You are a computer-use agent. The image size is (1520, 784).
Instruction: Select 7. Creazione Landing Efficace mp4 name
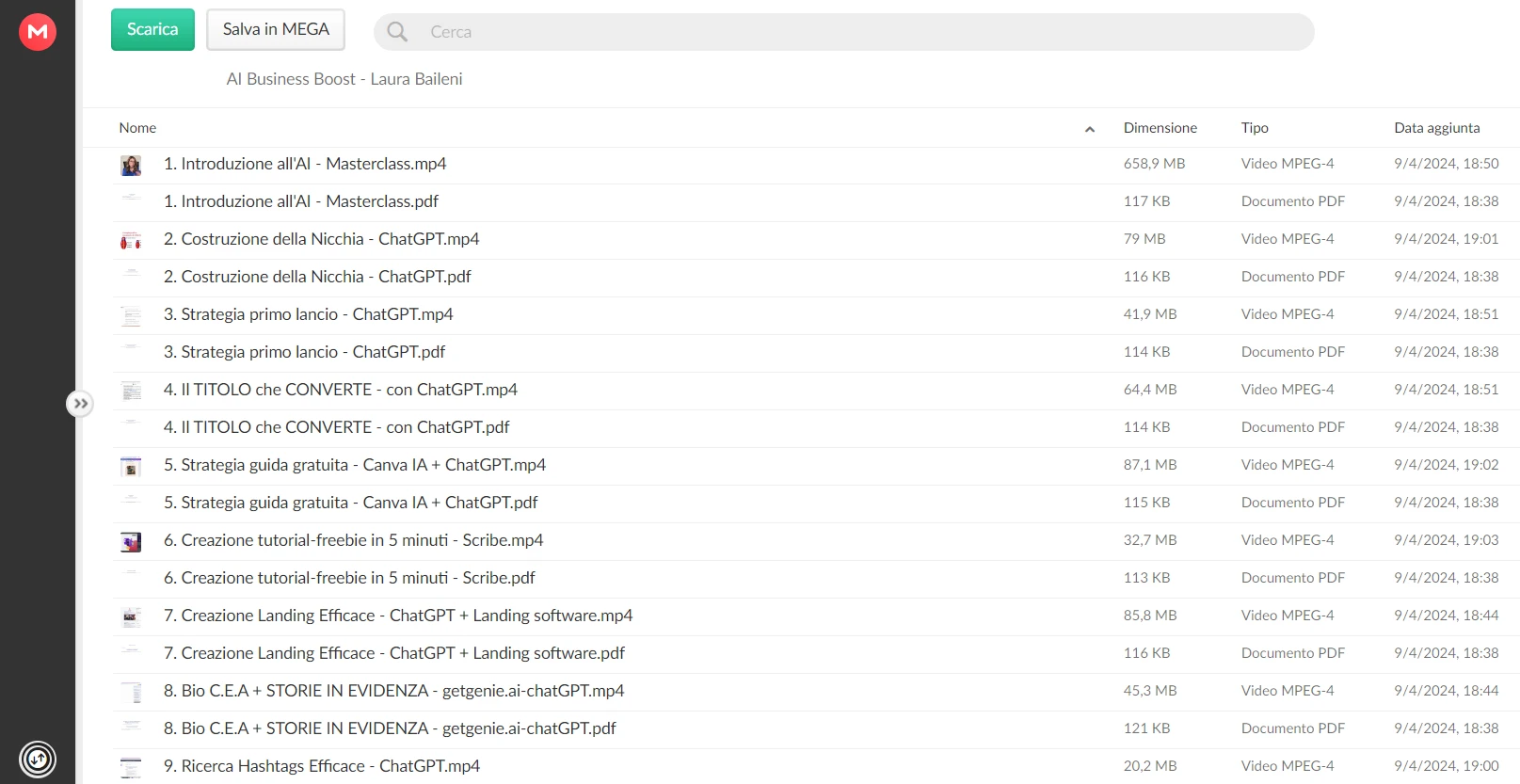click(398, 616)
